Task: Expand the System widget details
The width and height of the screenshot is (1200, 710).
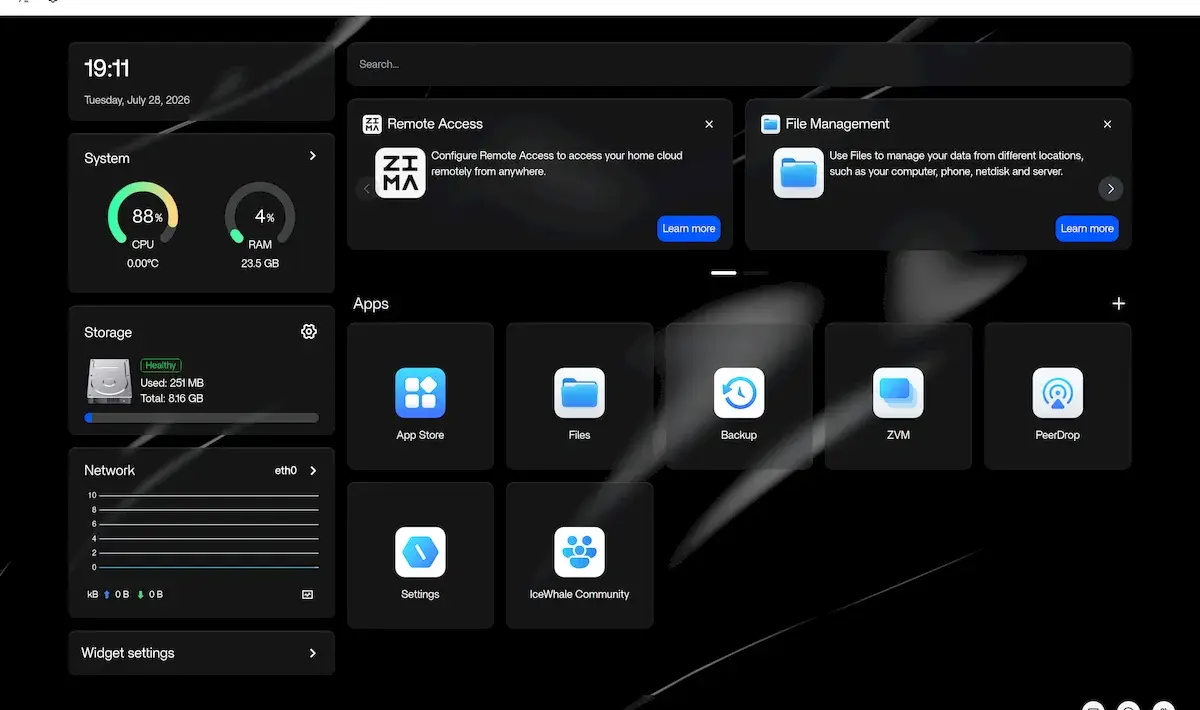Action: click(313, 156)
